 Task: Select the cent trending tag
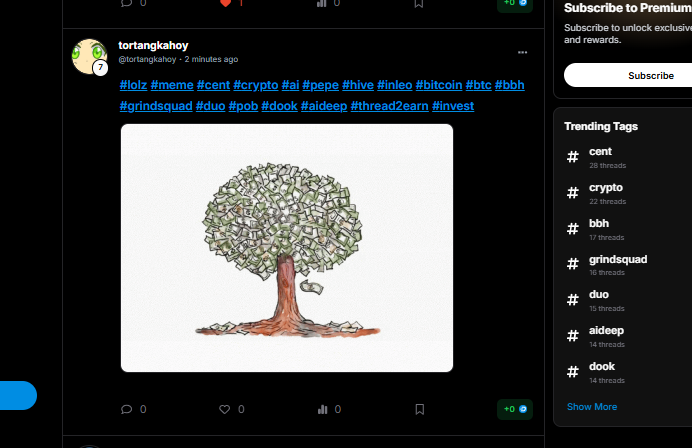600,151
